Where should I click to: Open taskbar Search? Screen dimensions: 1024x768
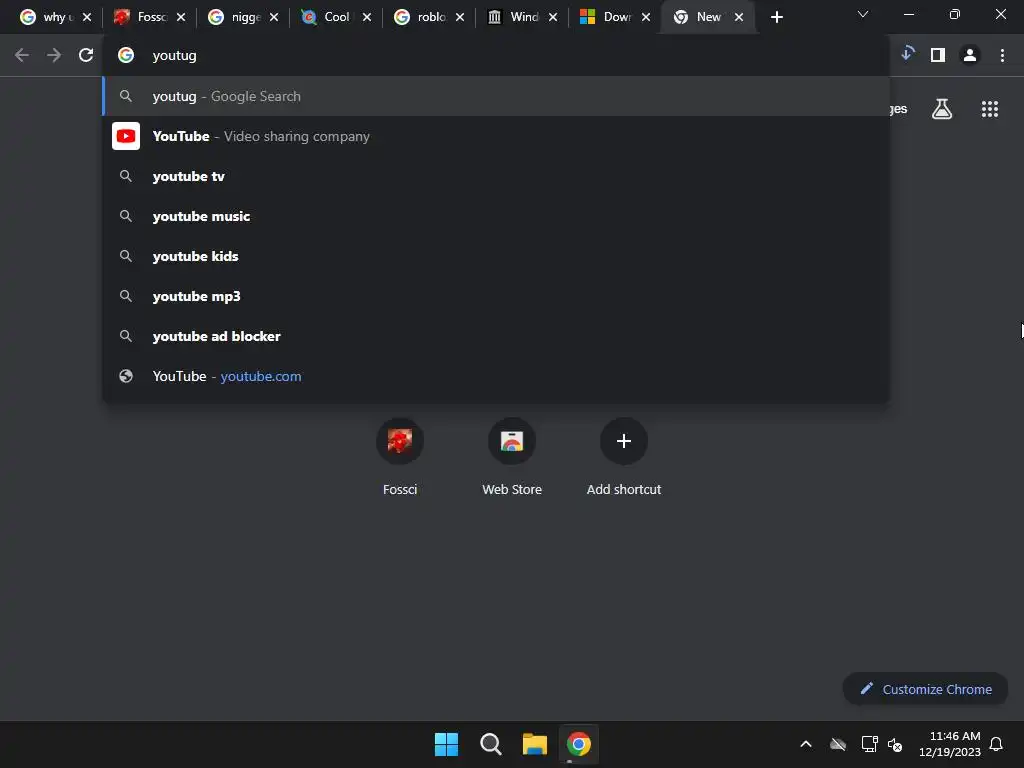pos(490,744)
